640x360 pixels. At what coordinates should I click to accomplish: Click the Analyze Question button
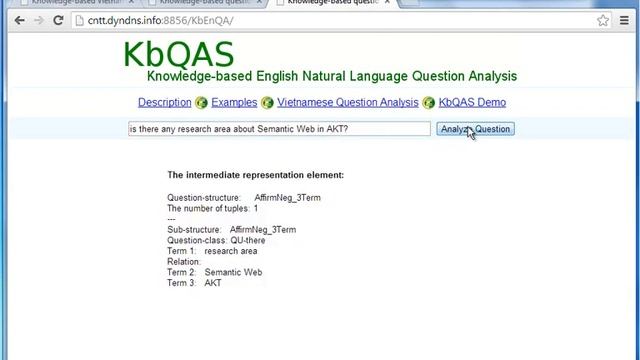click(x=476, y=129)
